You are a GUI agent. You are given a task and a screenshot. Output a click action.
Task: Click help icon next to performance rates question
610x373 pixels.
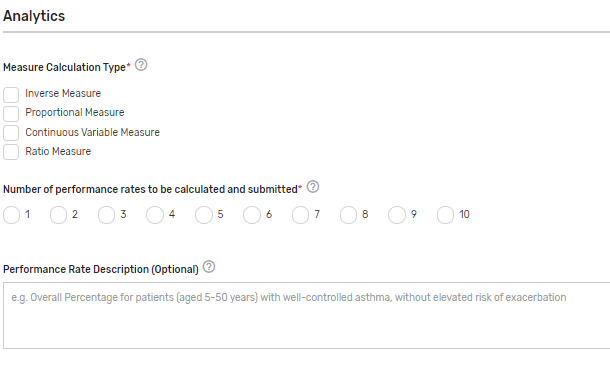[313, 187]
